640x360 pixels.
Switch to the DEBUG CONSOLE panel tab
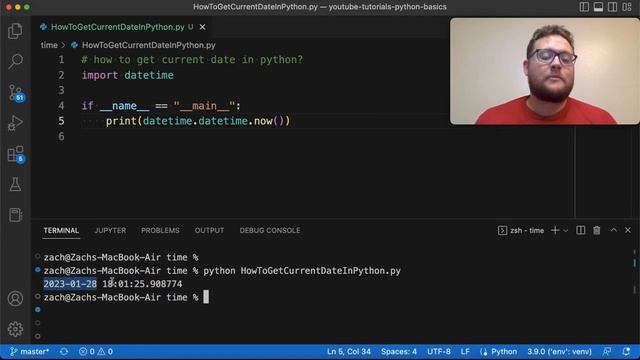click(270, 231)
